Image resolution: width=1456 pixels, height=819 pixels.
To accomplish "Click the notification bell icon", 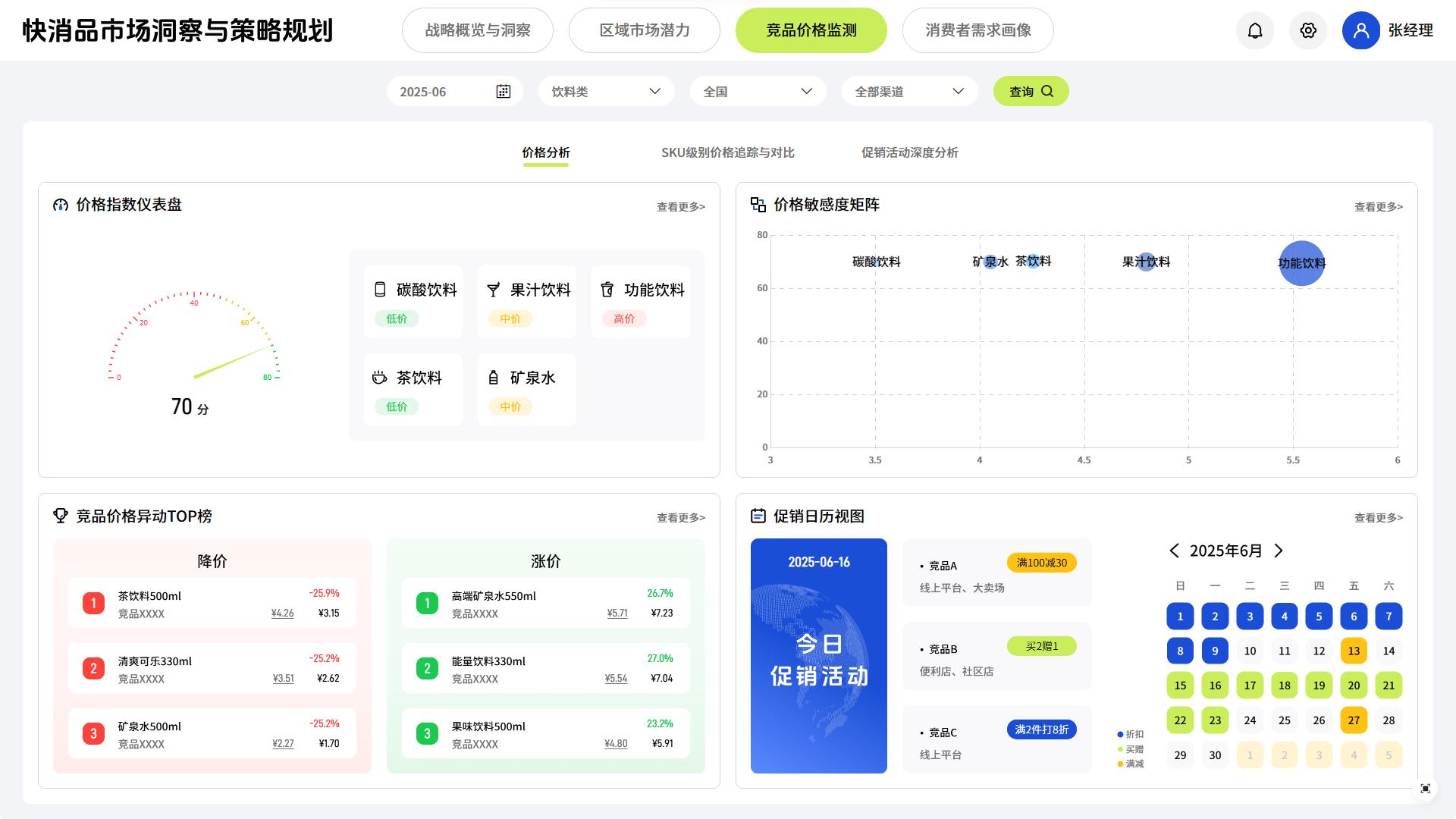I will pos(1255,30).
